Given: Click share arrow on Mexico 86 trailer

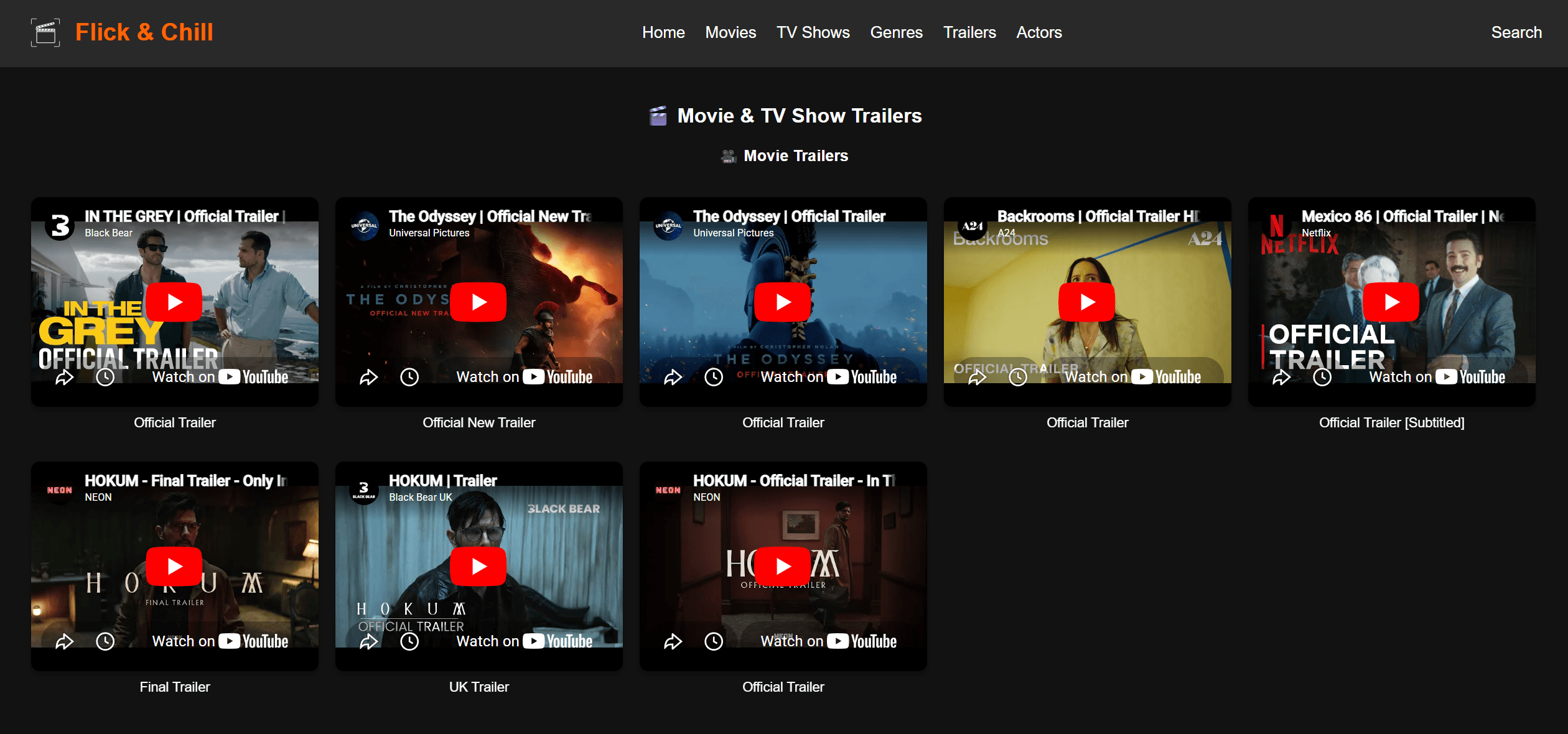Looking at the screenshot, I should 1282,377.
